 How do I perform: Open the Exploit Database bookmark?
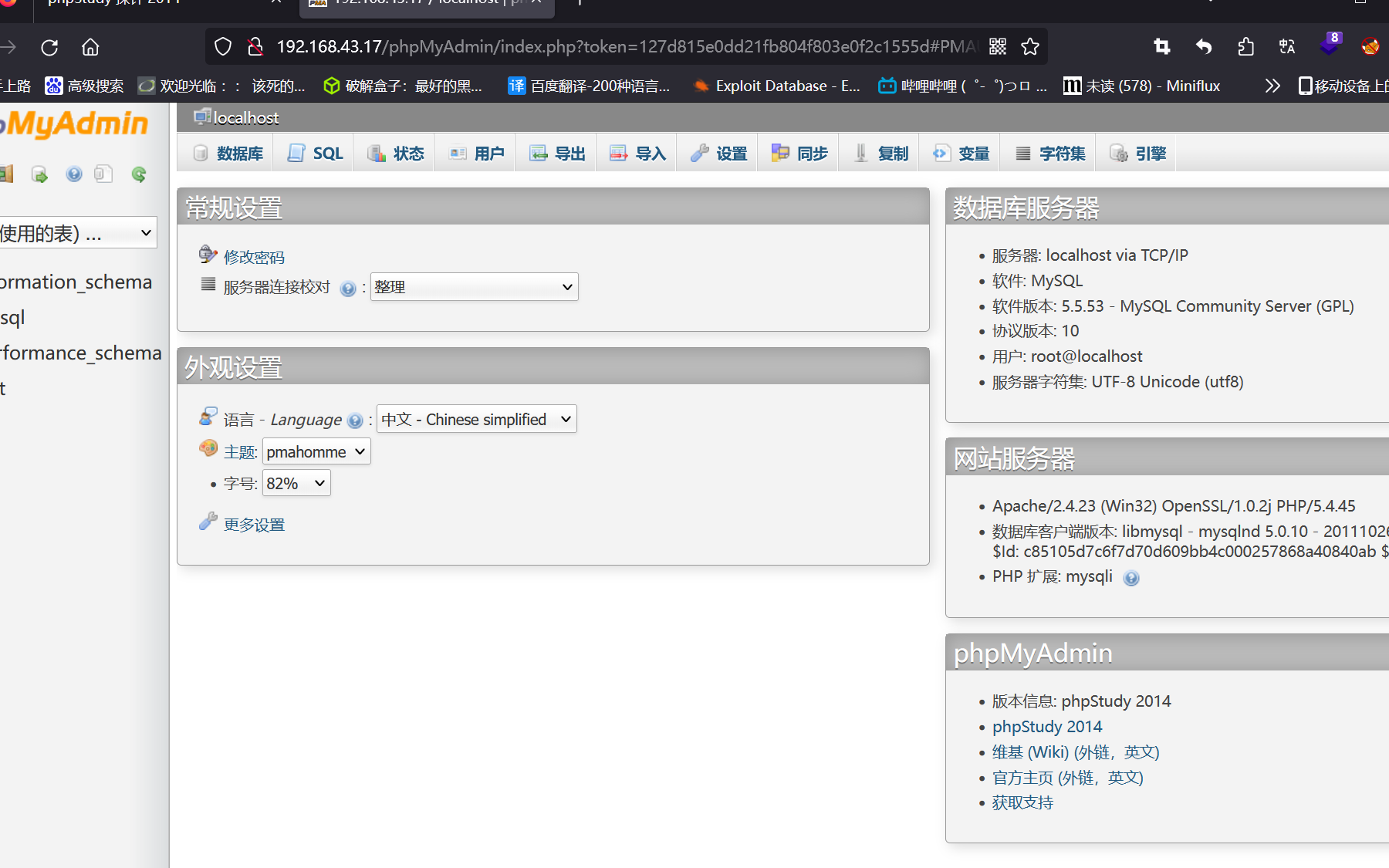pos(777,86)
